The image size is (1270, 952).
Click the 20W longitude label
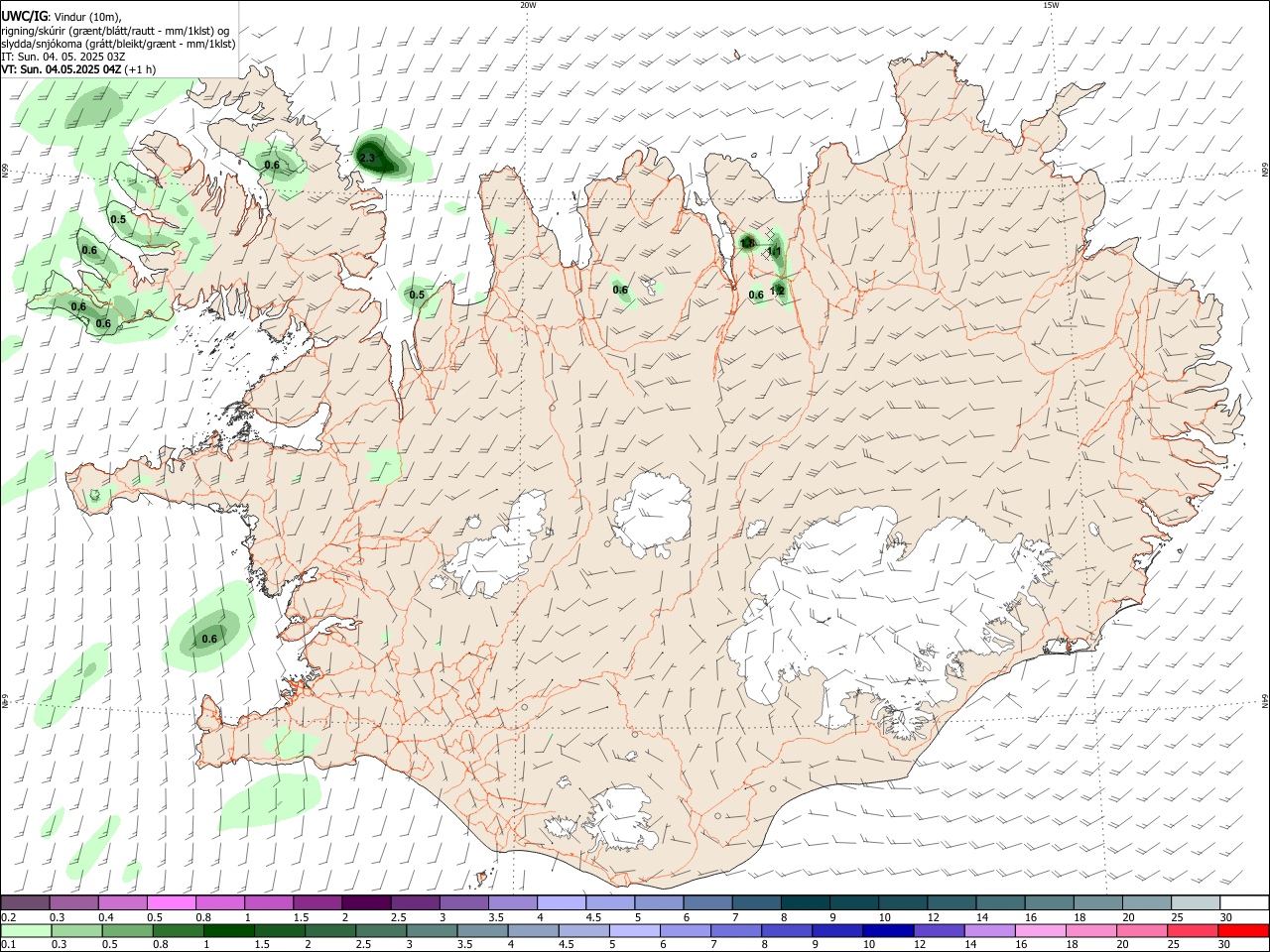(x=528, y=5)
